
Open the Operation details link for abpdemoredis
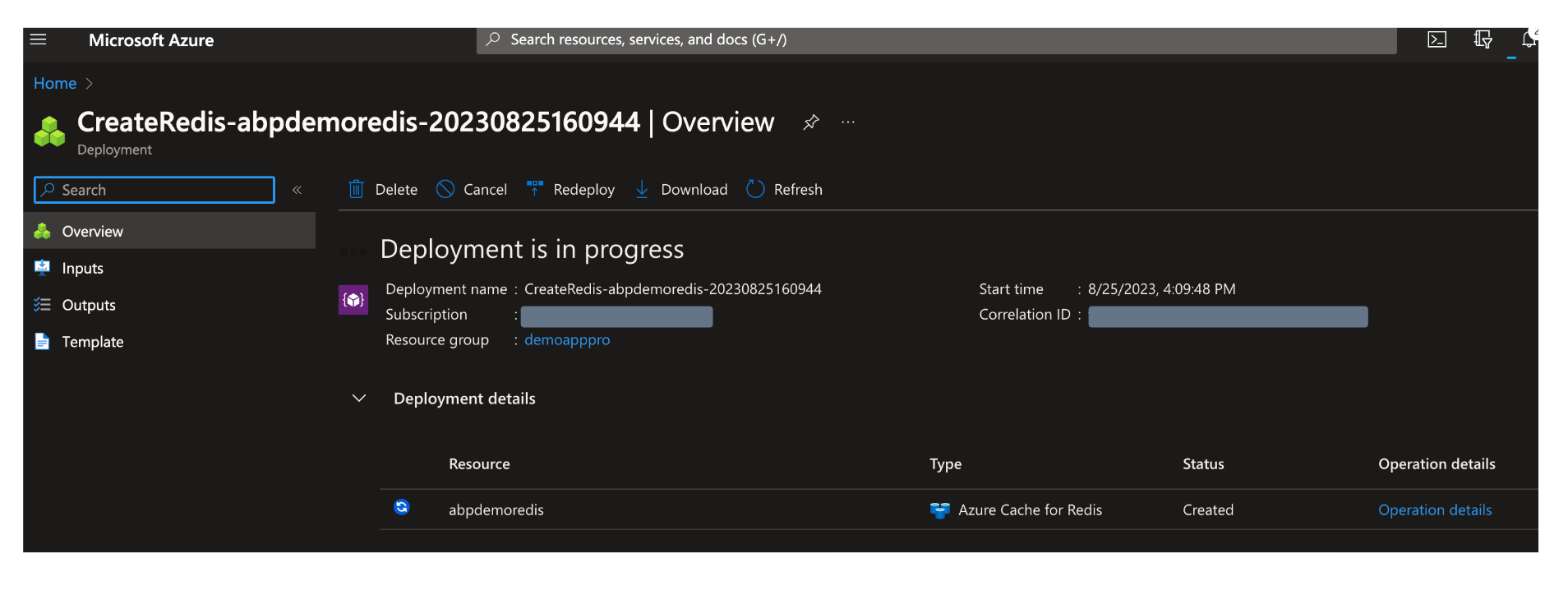[x=1435, y=510]
